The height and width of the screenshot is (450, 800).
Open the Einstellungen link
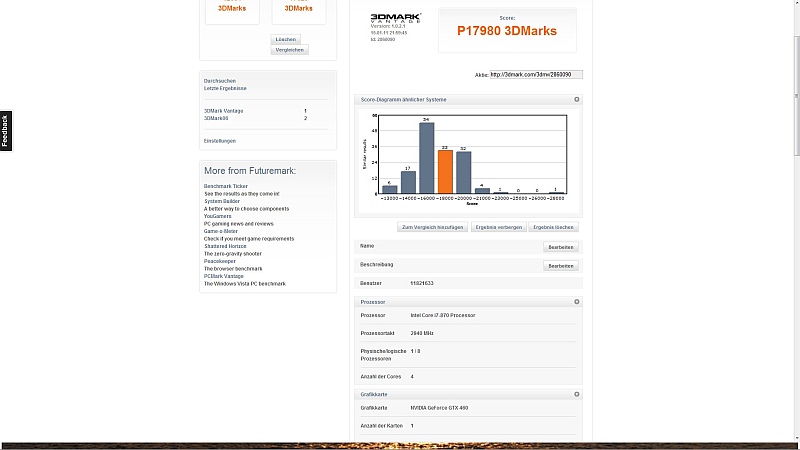pos(220,141)
